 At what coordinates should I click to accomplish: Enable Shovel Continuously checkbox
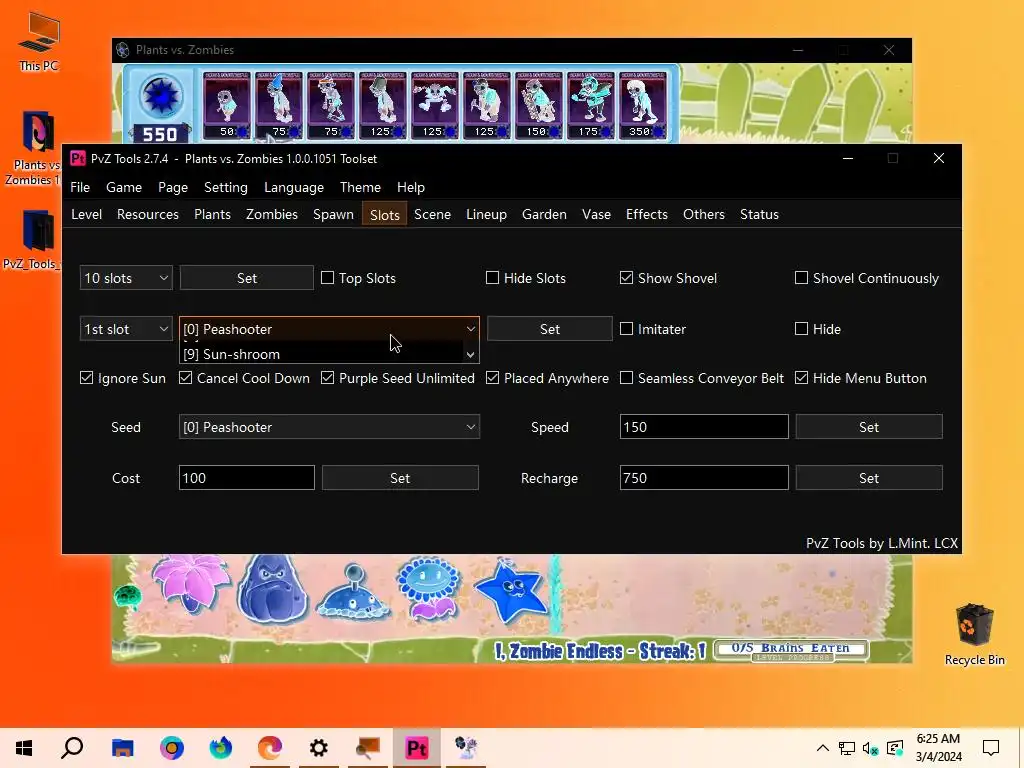[867, 278]
